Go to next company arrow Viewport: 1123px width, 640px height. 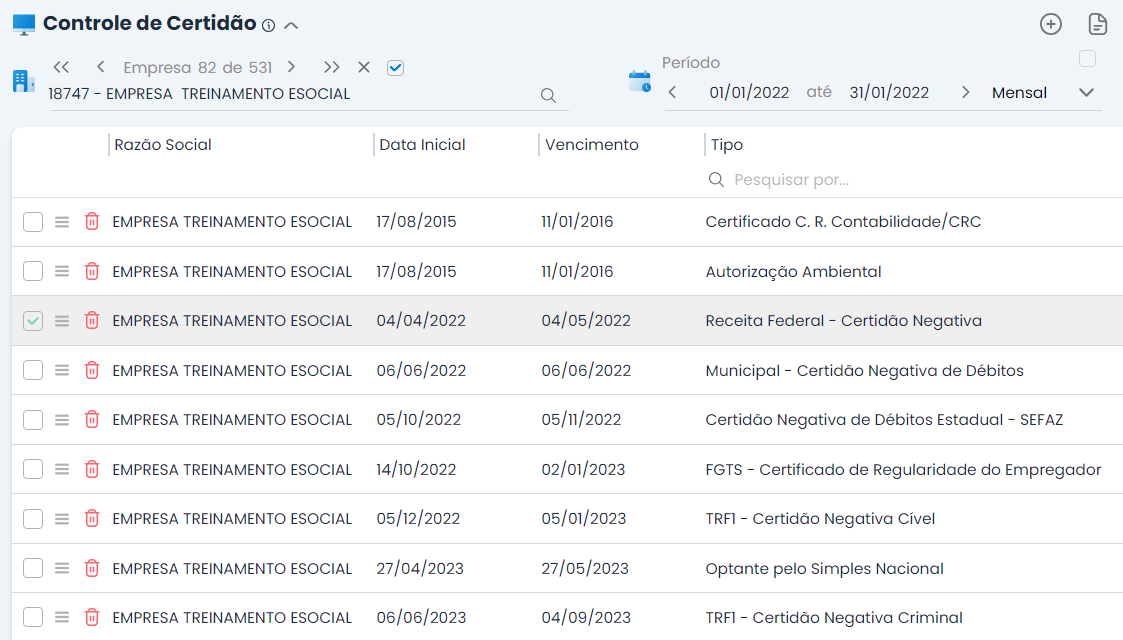[x=291, y=67]
